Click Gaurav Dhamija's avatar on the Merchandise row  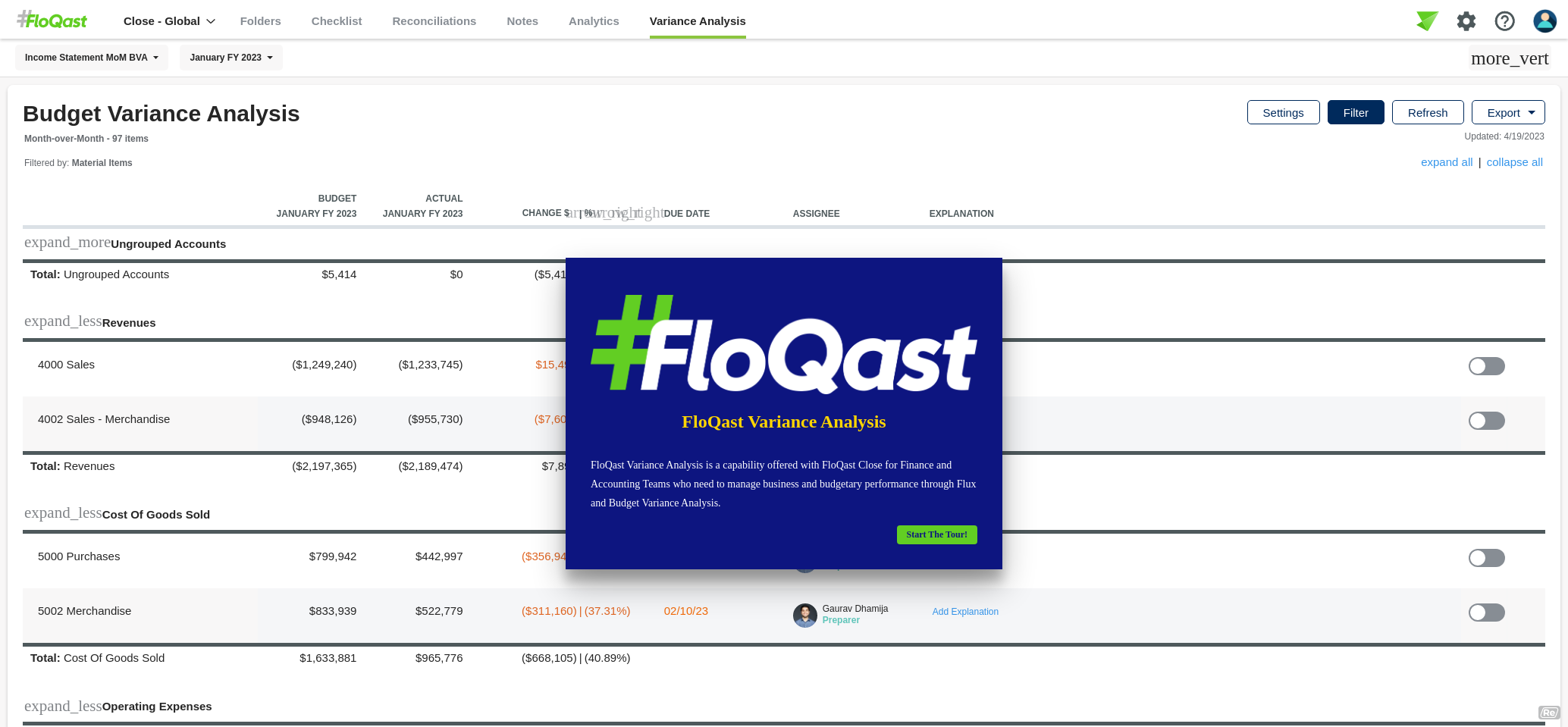click(x=805, y=616)
